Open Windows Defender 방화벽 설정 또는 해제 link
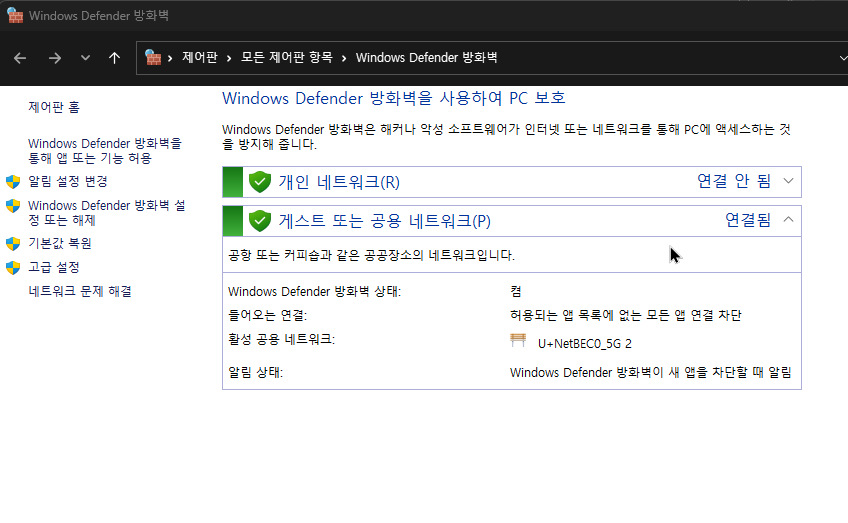 (x=107, y=213)
